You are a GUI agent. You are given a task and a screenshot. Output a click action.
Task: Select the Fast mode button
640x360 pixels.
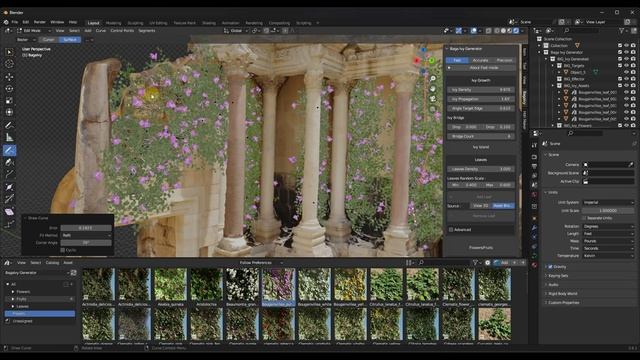point(457,60)
